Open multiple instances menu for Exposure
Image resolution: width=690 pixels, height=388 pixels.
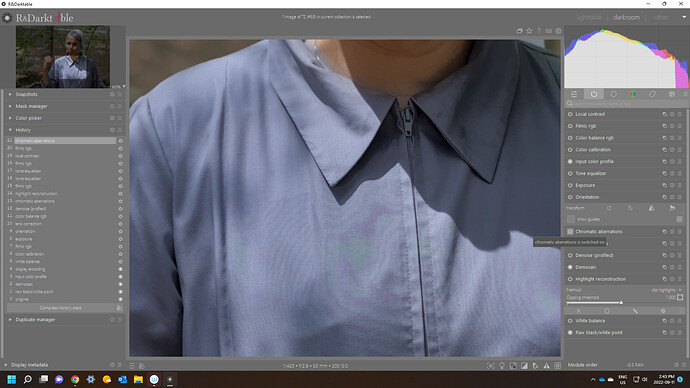[664, 185]
